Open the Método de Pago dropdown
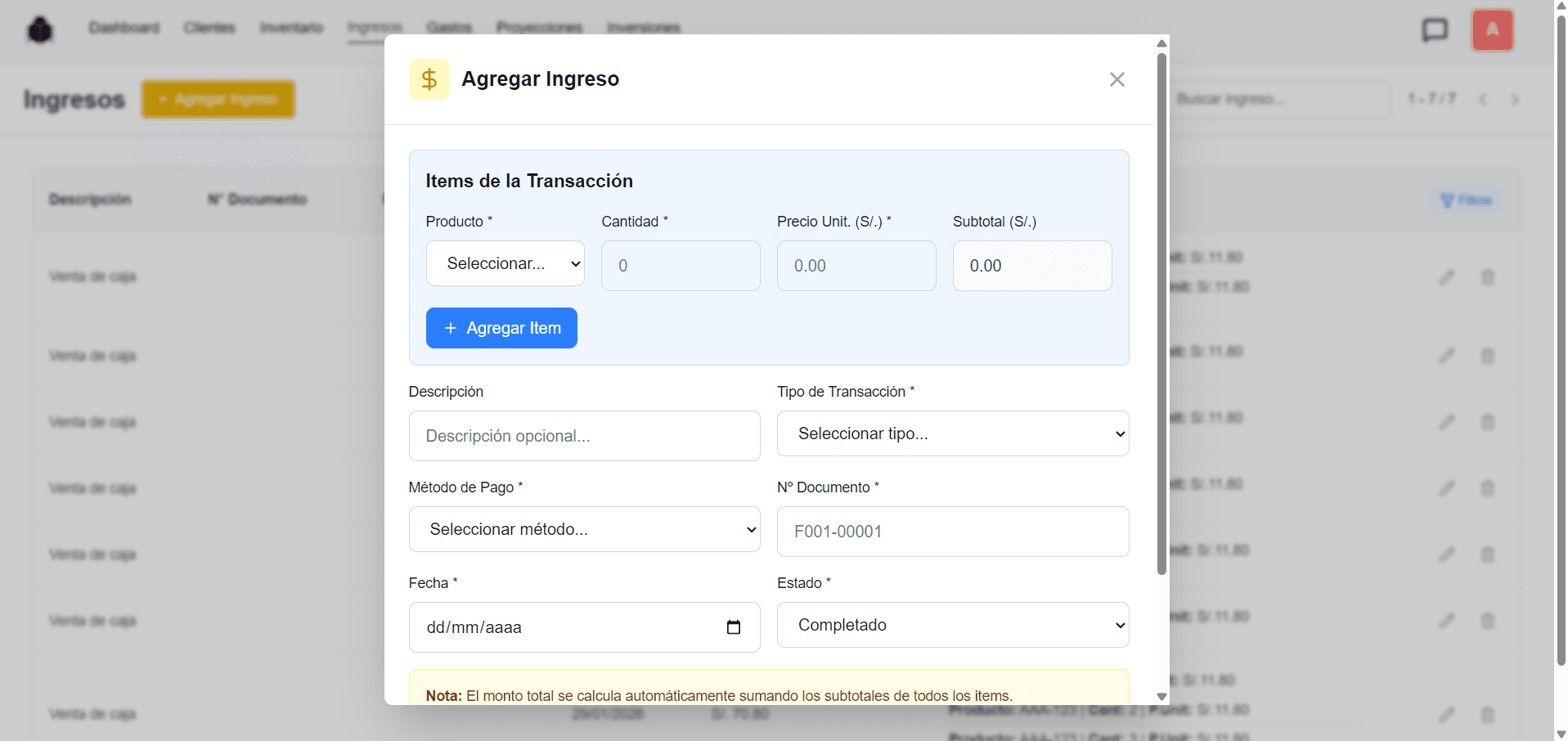This screenshot has width=1568, height=741. [x=585, y=529]
